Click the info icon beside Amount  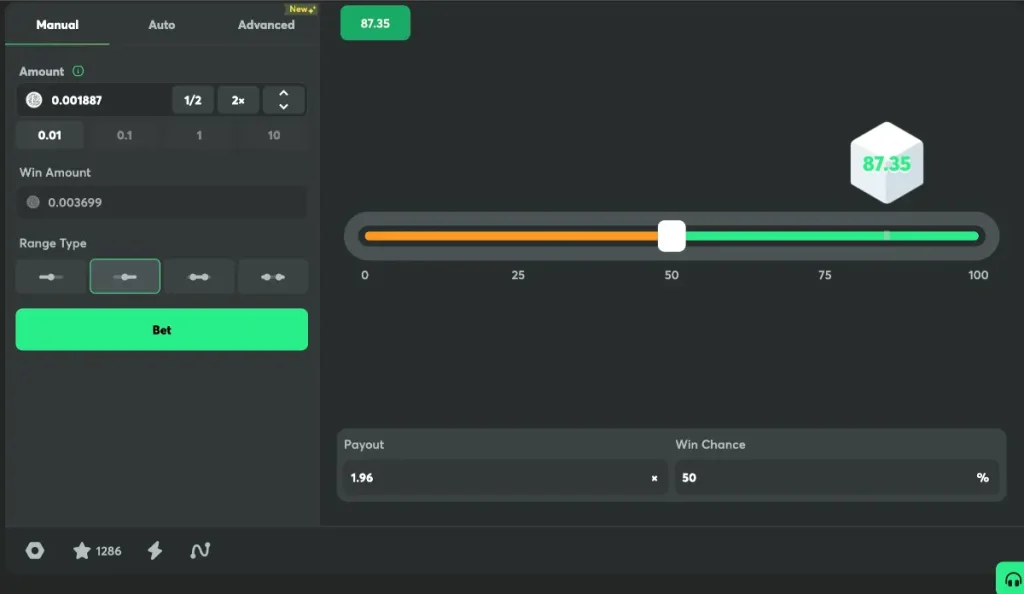78,72
